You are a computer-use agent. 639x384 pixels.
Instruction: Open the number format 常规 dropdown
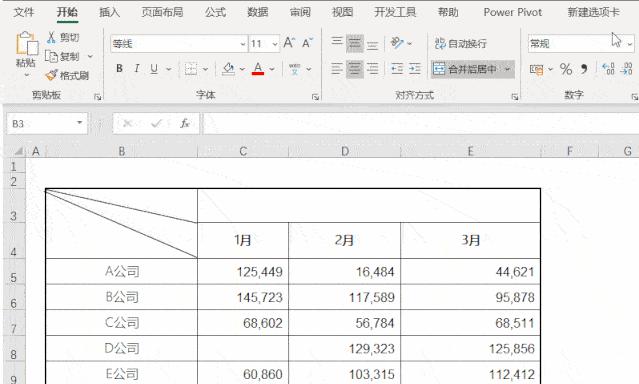[630, 44]
